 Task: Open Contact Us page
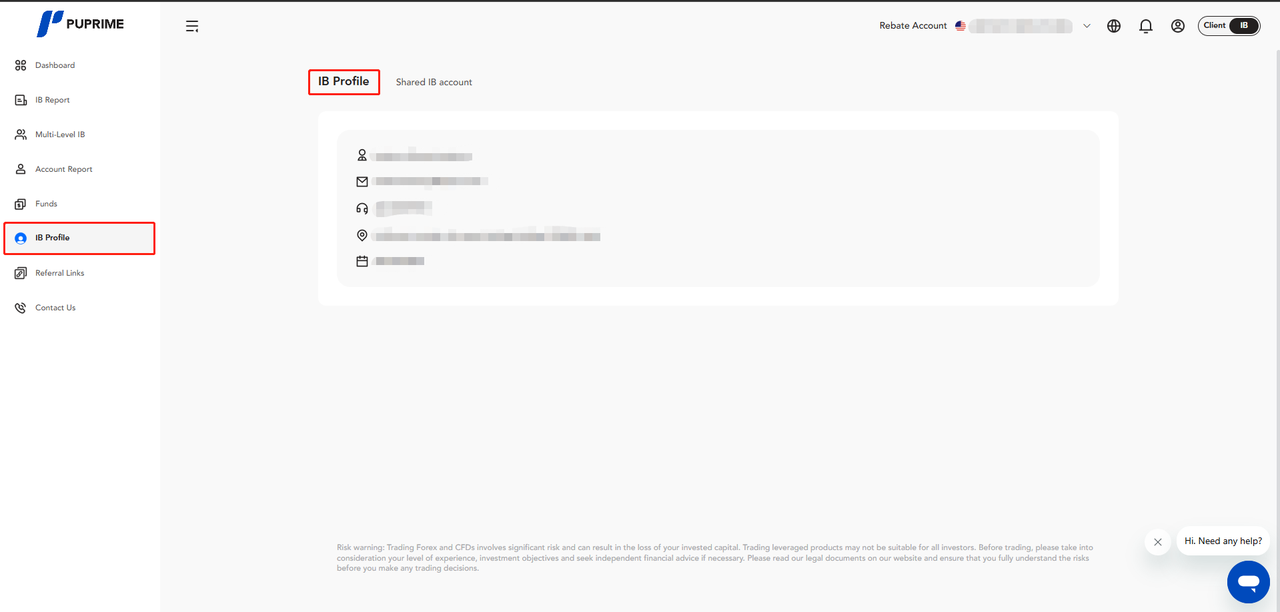[55, 308]
